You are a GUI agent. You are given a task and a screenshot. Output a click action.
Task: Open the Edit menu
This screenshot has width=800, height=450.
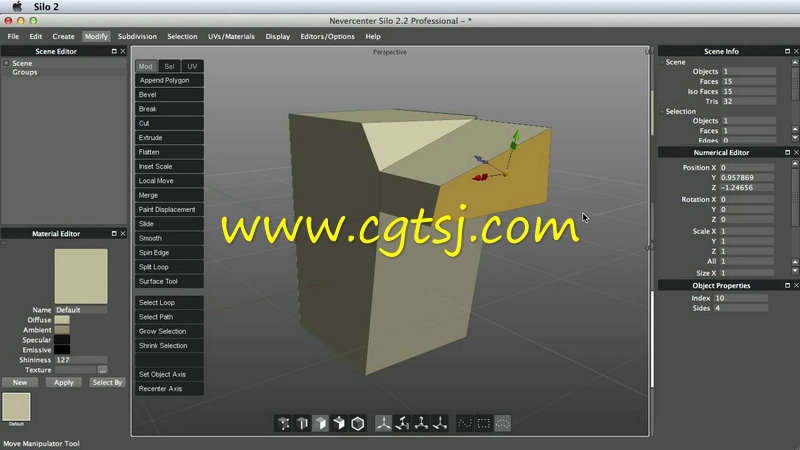pos(36,36)
